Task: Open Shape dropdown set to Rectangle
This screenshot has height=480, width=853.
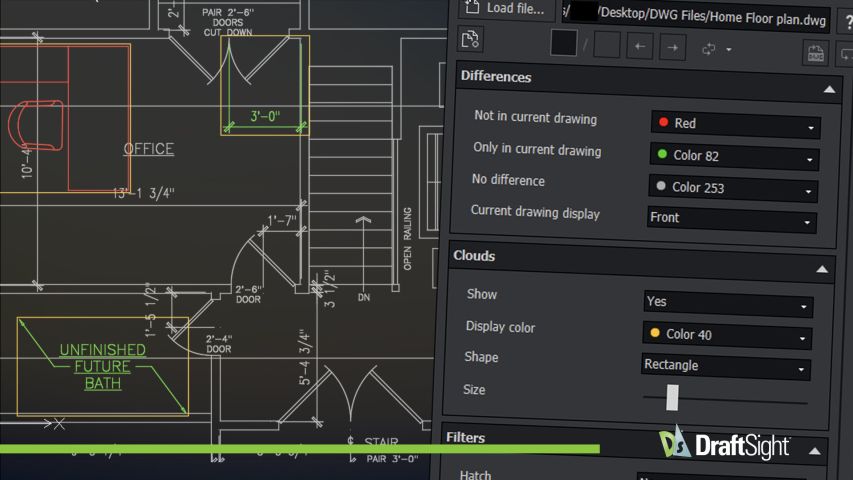Action: (x=725, y=367)
